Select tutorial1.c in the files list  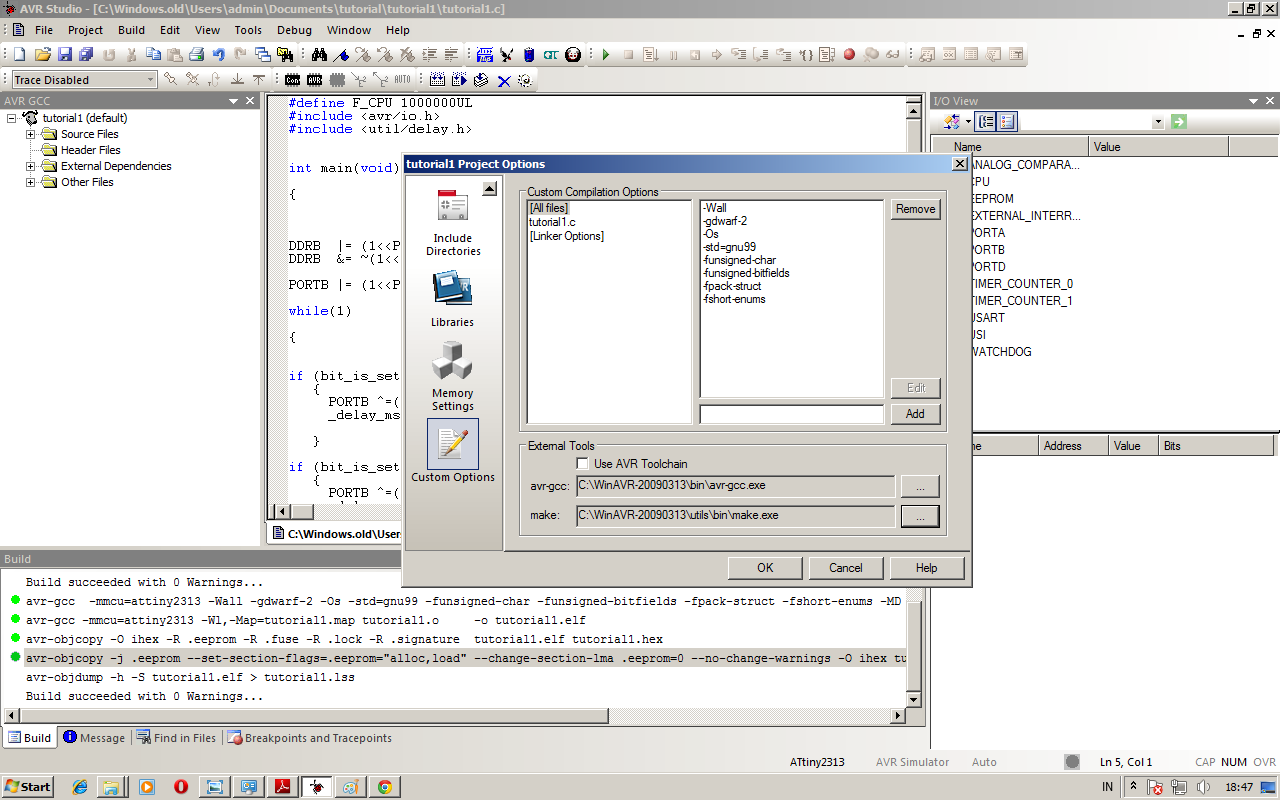(552, 222)
